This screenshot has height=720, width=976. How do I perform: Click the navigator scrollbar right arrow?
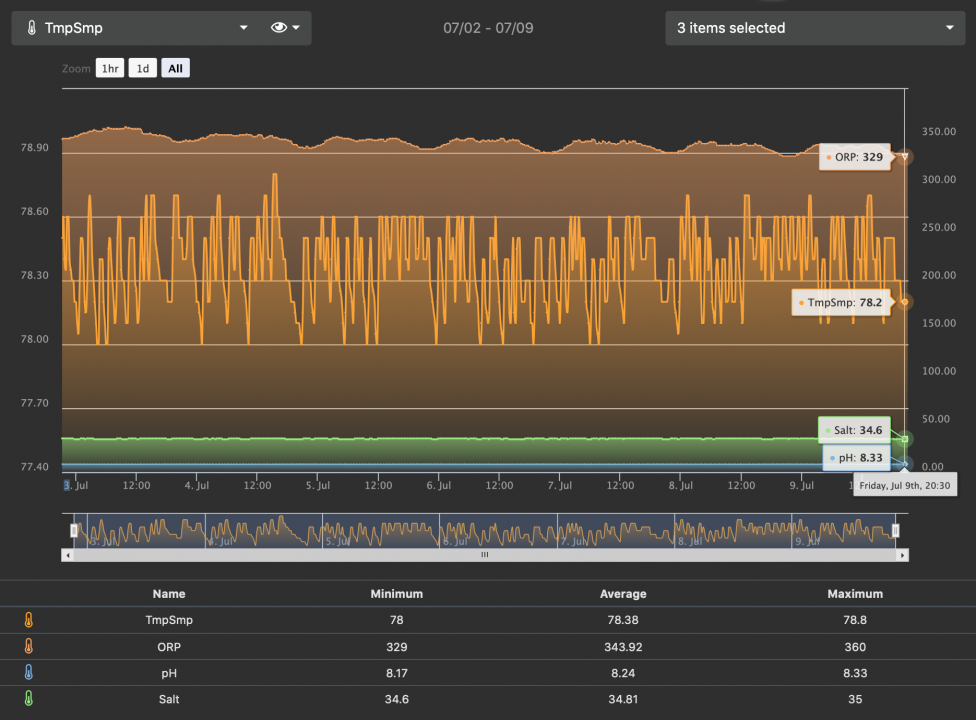point(902,555)
